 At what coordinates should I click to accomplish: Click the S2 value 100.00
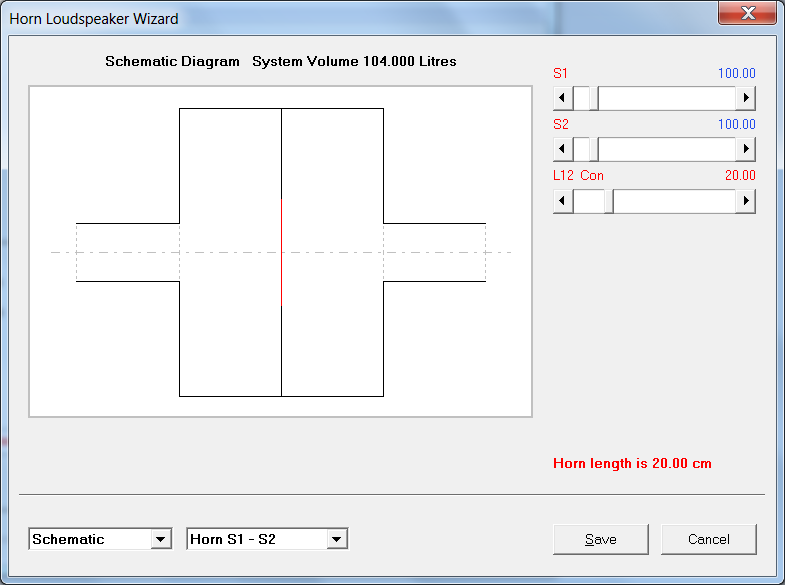[736, 125]
